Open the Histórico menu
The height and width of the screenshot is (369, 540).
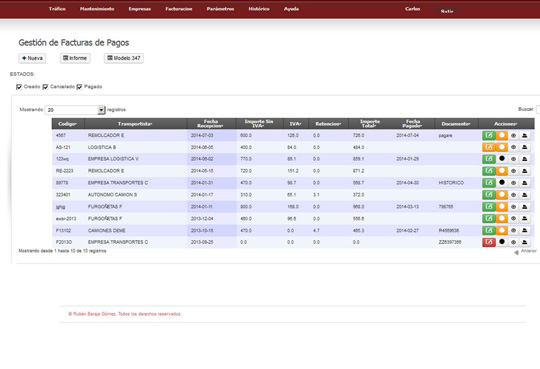click(259, 9)
